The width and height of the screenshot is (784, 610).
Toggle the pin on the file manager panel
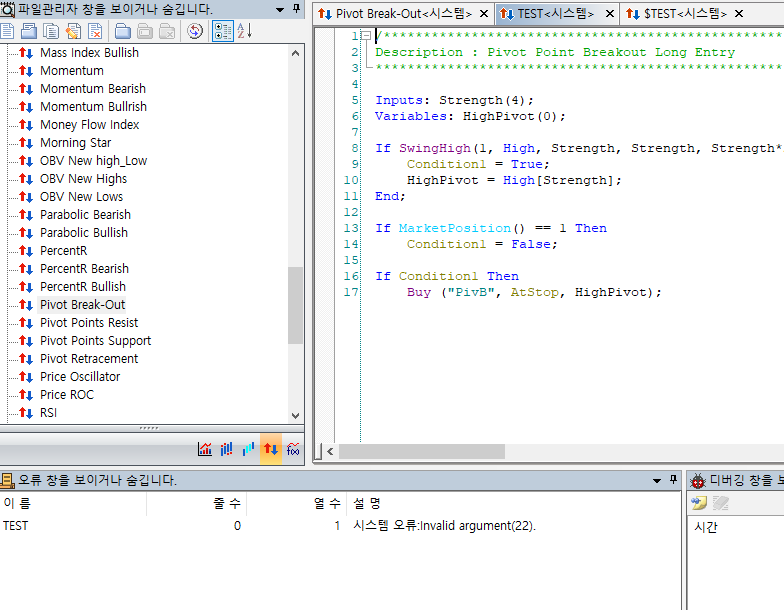point(295,9)
